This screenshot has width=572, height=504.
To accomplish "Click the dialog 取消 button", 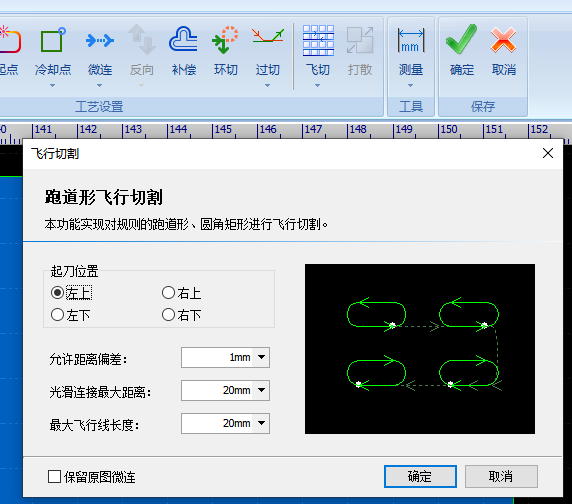I will [x=501, y=476].
